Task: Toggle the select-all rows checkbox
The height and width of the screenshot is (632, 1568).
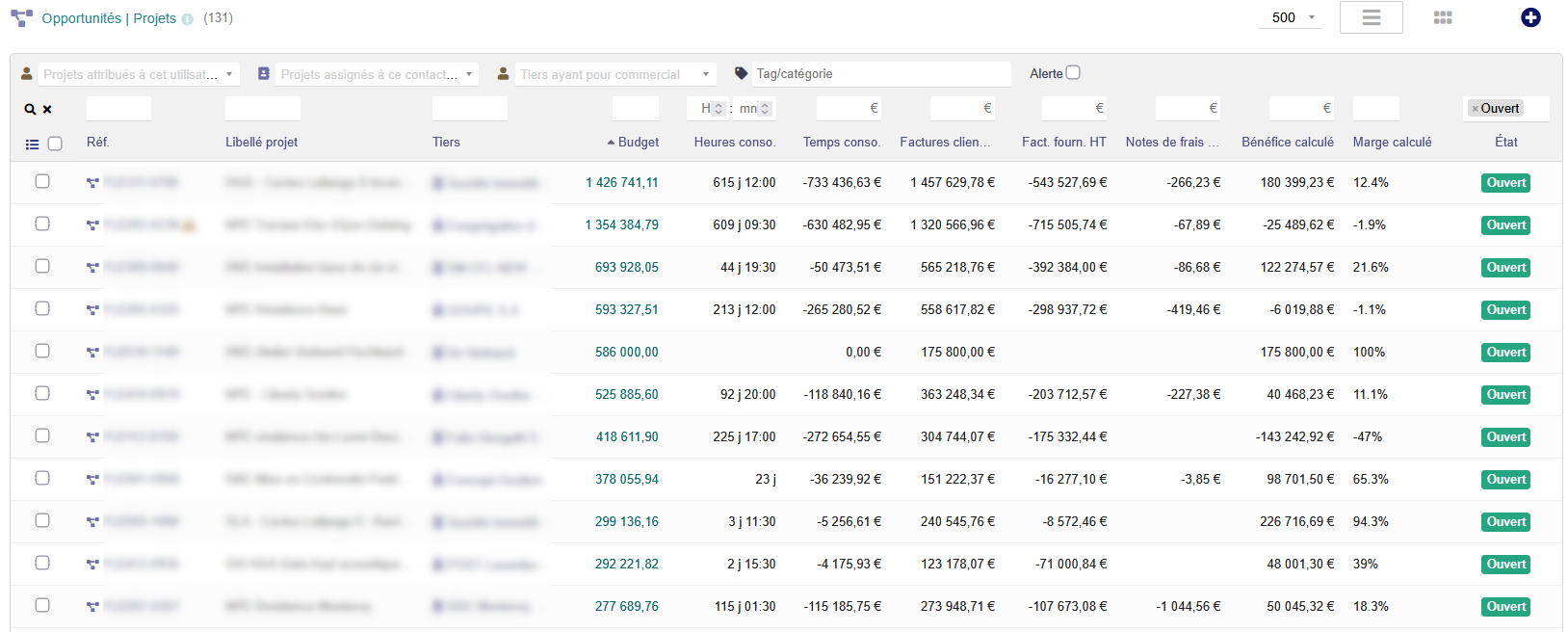Action: coord(55,144)
